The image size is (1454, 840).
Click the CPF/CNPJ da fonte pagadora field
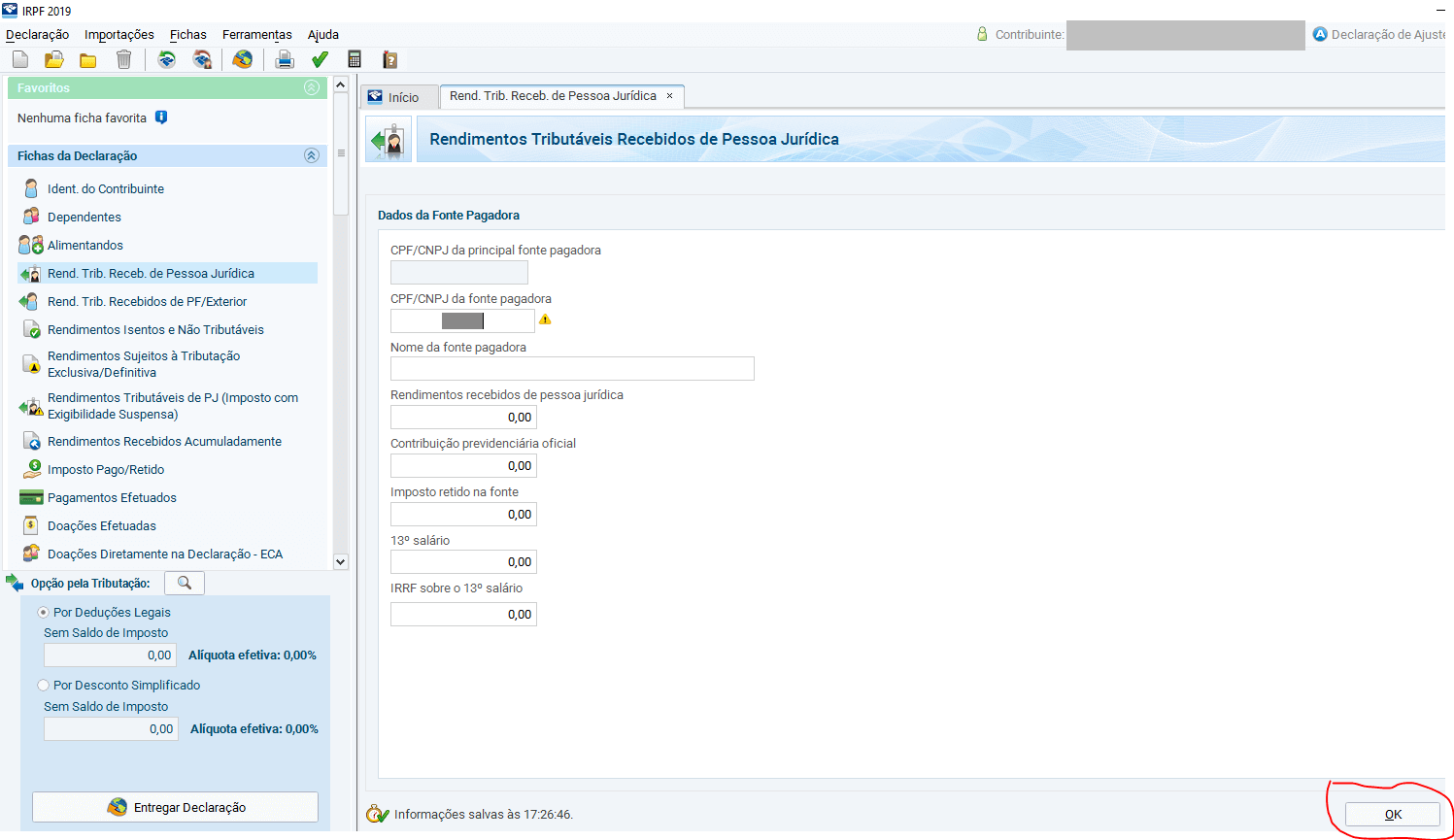(x=462, y=320)
